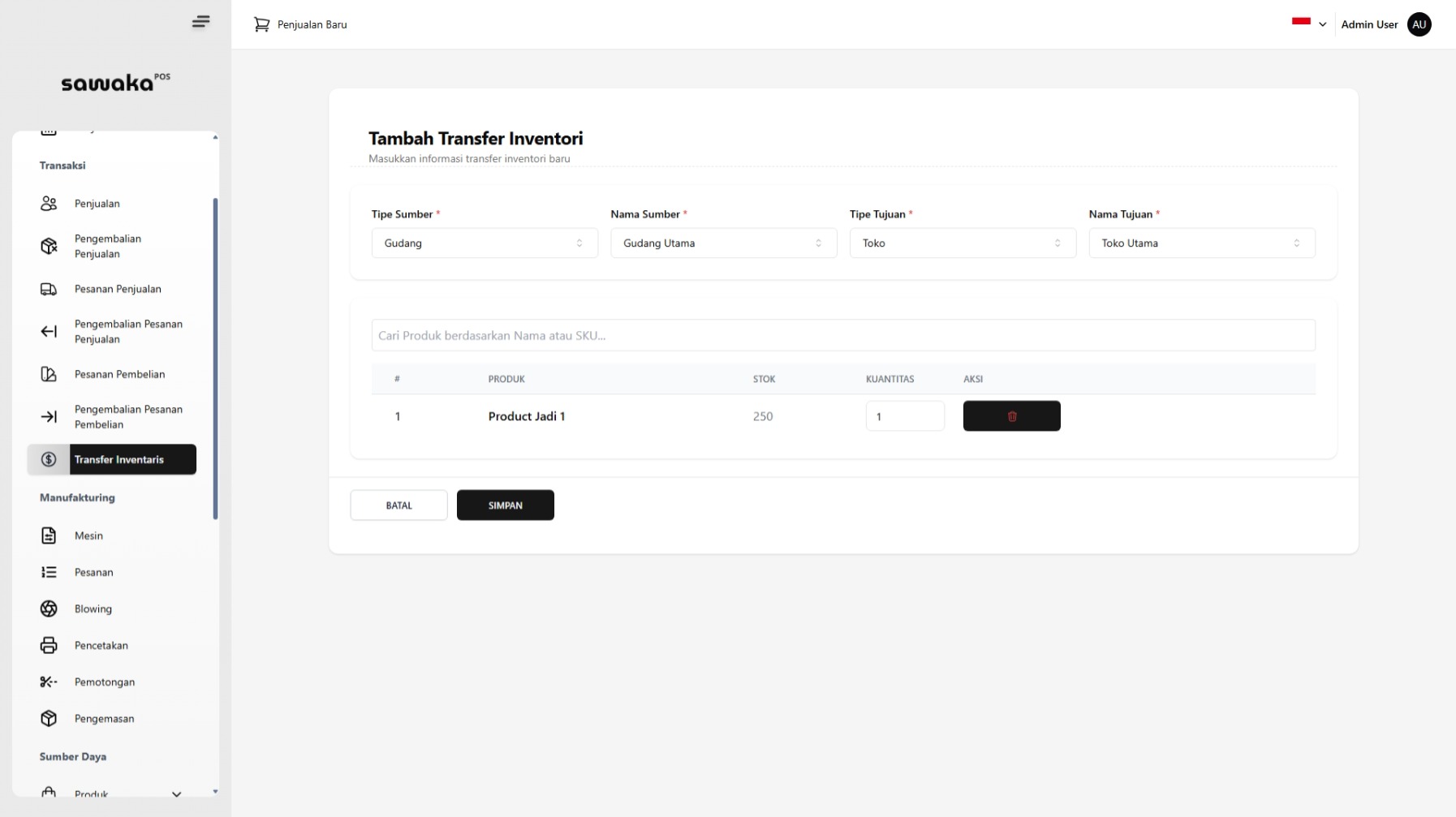The image size is (1456, 817).
Task: Click the shopping cart Penjualan Baru icon
Action: coord(261,24)
